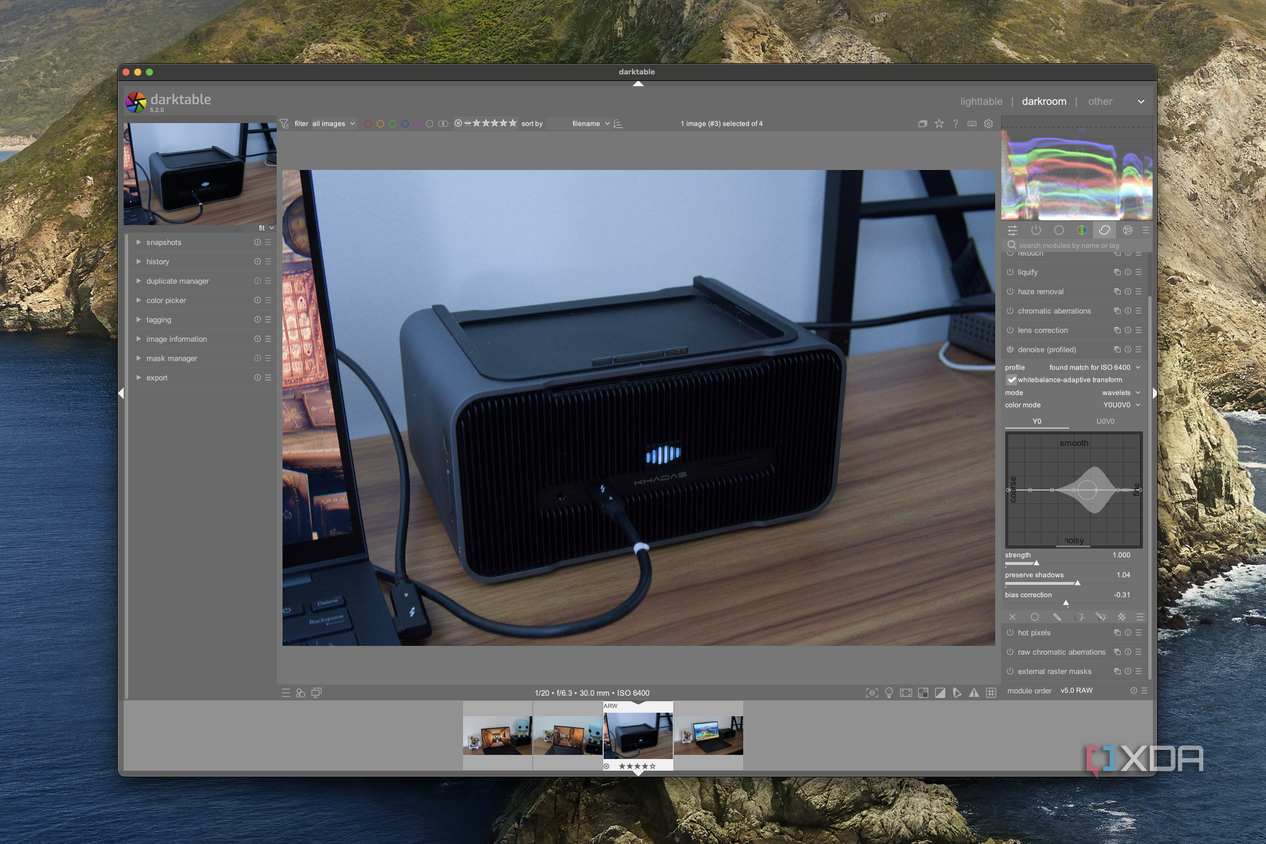
Task: Select the U0V0 curve tab
Action: [1106, 421]
